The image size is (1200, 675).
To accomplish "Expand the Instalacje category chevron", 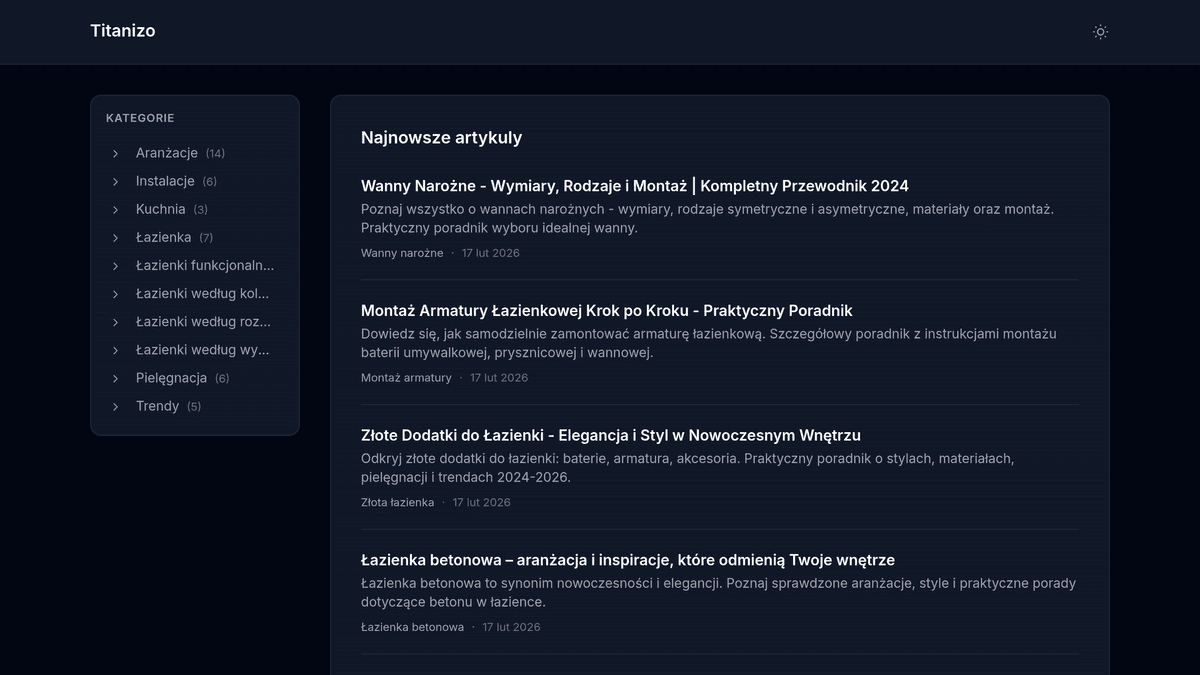I will point(115,182).
